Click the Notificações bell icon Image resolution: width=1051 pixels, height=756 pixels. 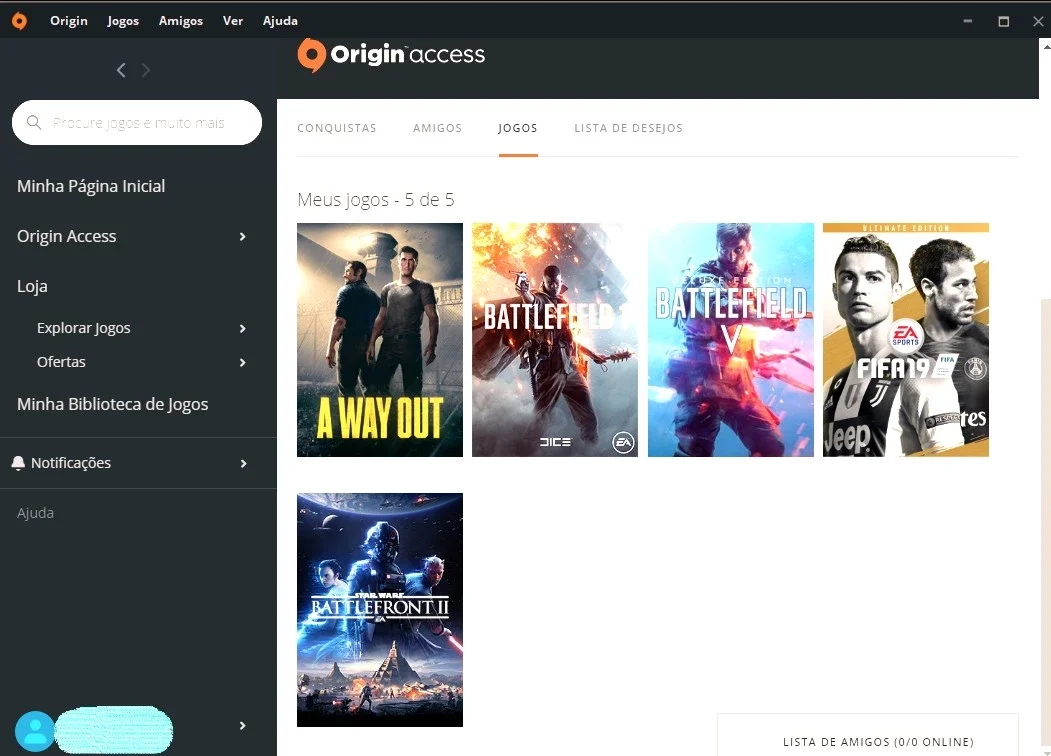tap(18, 462)
